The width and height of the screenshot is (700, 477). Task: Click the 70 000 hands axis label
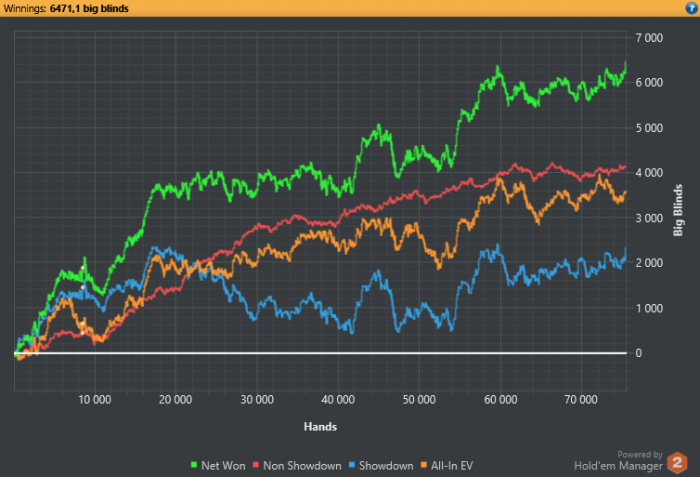point(581,400)
